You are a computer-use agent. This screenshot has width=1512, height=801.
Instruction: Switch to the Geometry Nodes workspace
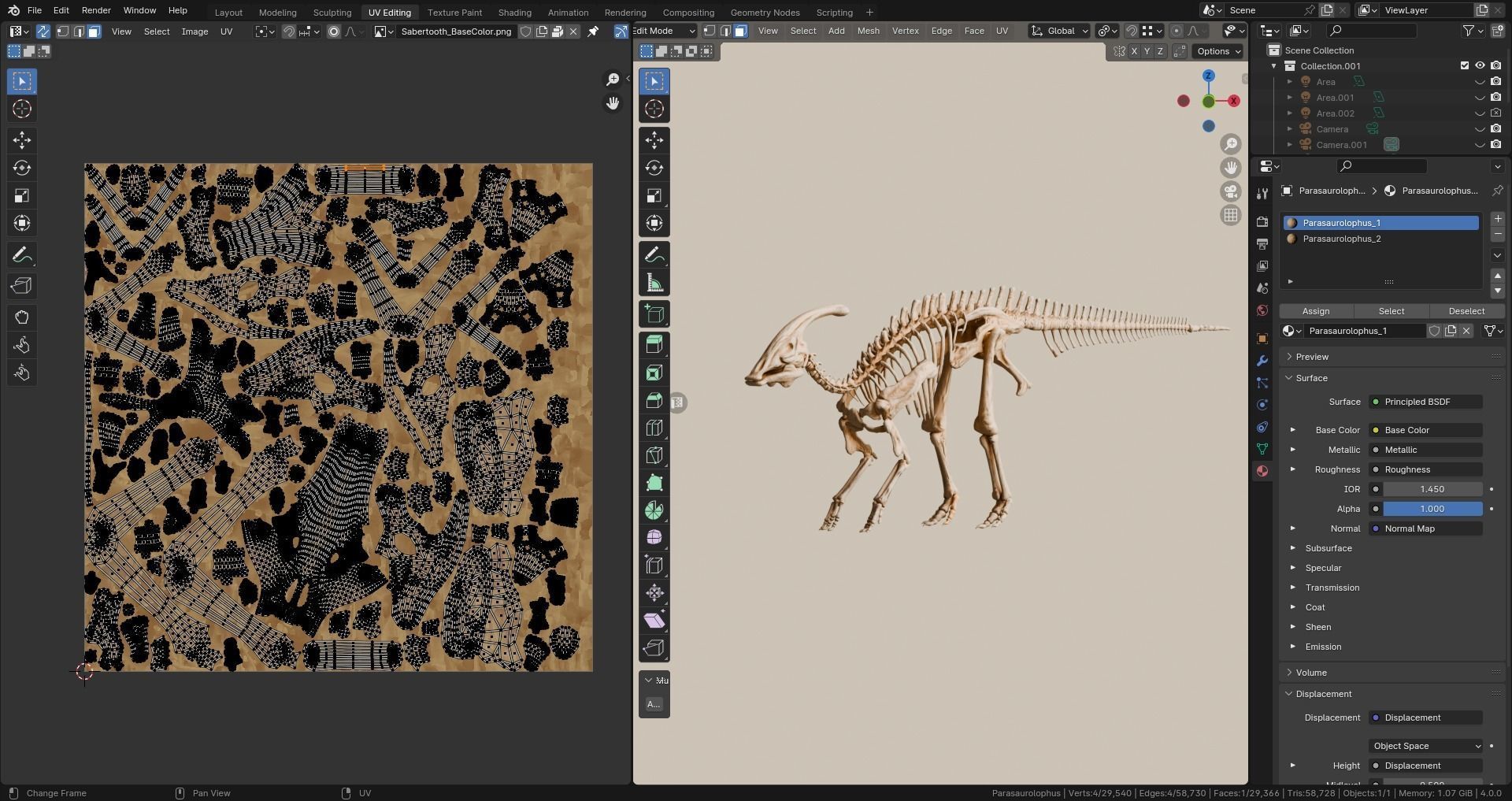(765, 12)
